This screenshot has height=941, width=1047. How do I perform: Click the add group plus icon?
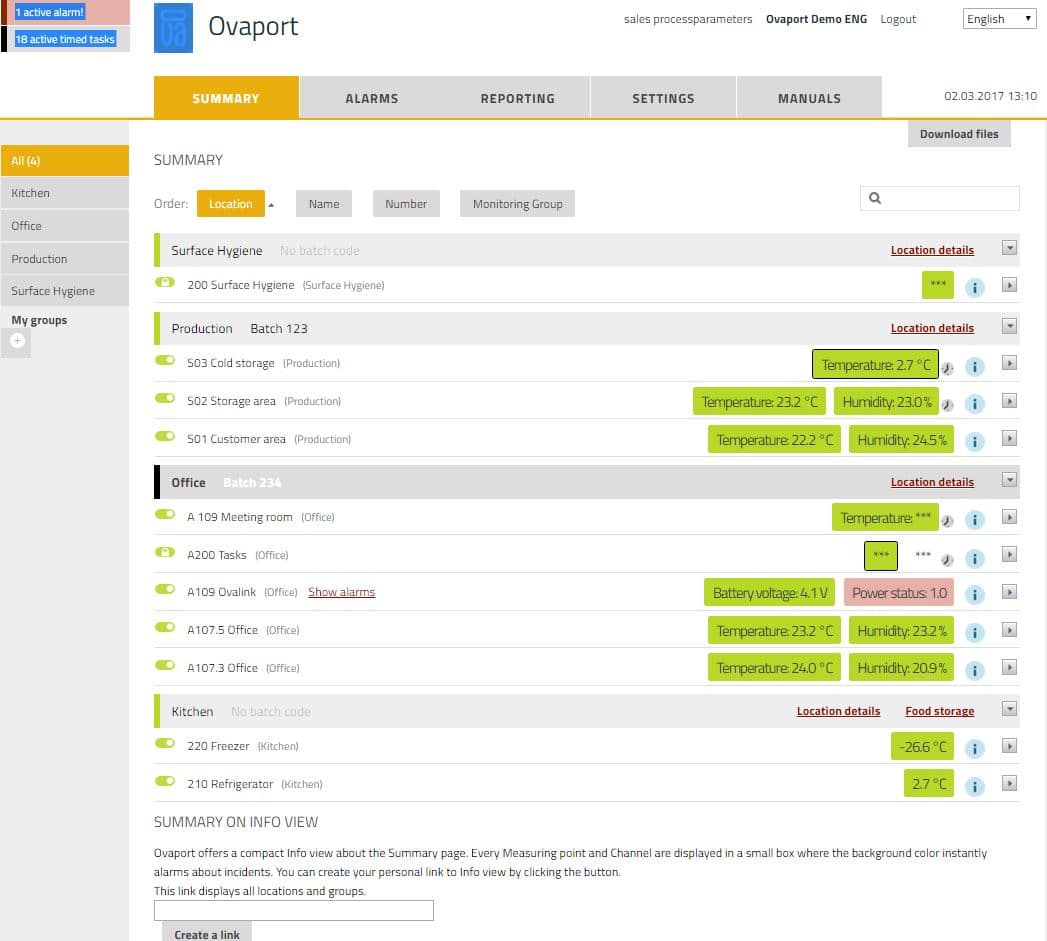coord(16,341)
